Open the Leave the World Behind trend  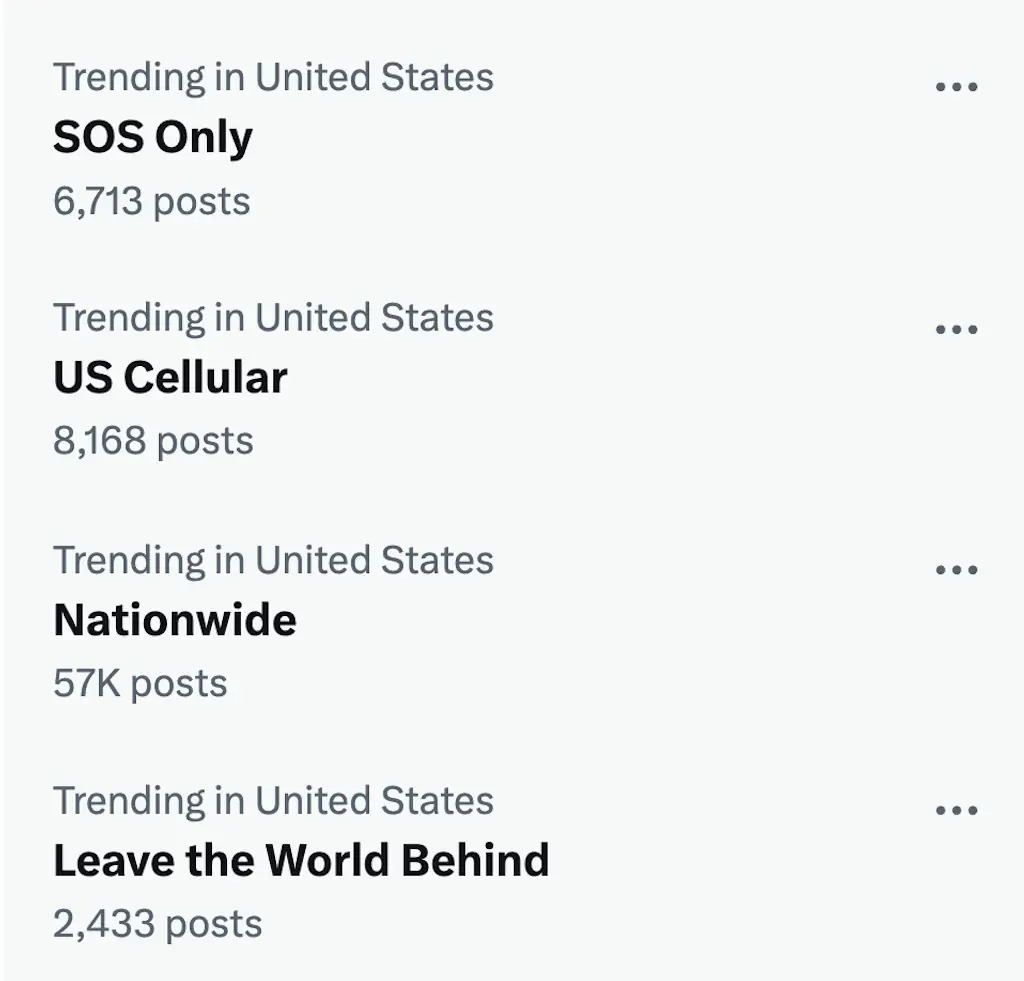(301, 861)
